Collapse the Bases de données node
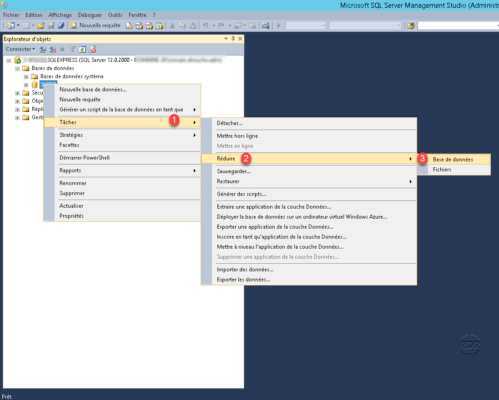This screenshot has width=499, height=400. coord(17,69)
